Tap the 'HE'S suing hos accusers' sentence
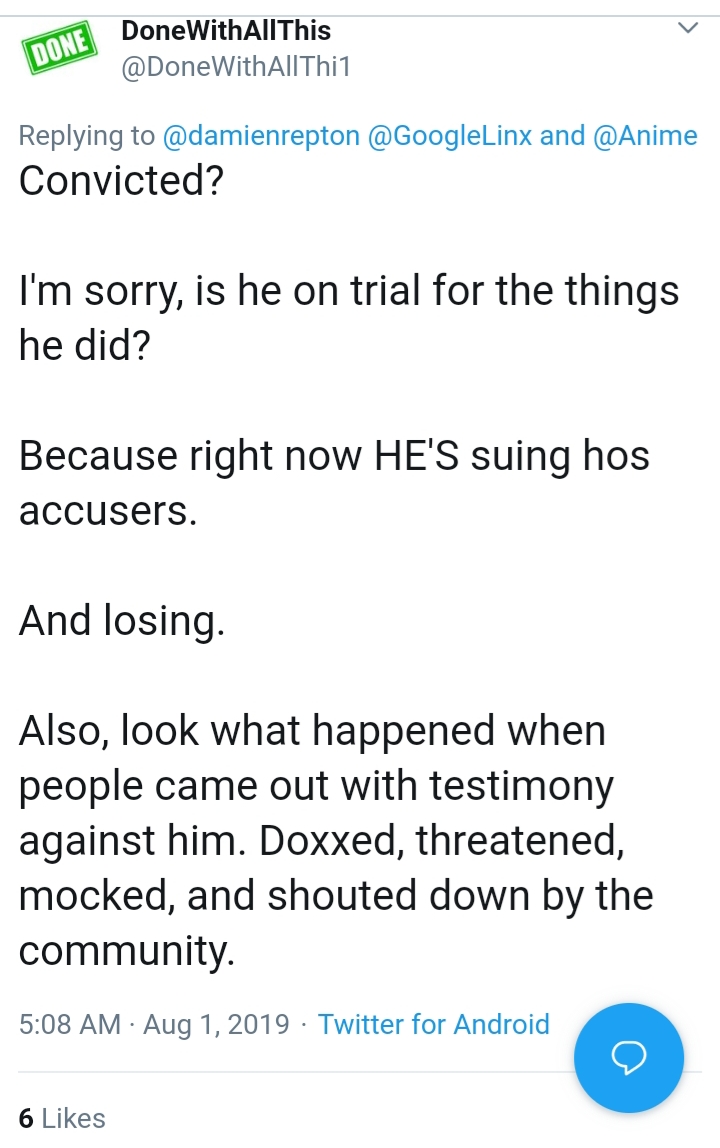This screenshot has width=720, height=1148. coord(334,483)
